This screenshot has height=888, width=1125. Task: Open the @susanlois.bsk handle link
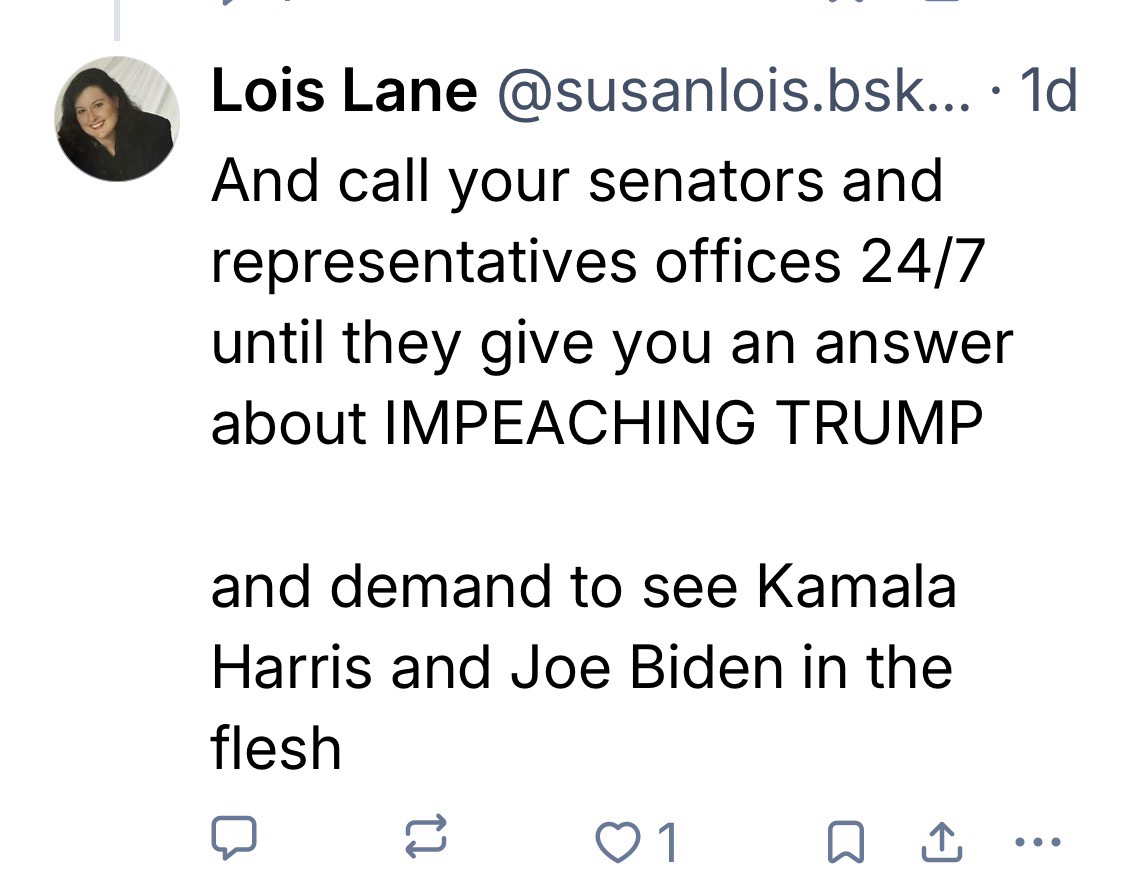[x=733, y=93]
